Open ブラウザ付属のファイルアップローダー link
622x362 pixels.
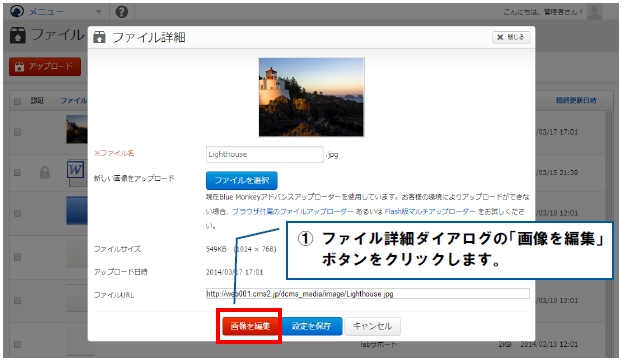293,211
